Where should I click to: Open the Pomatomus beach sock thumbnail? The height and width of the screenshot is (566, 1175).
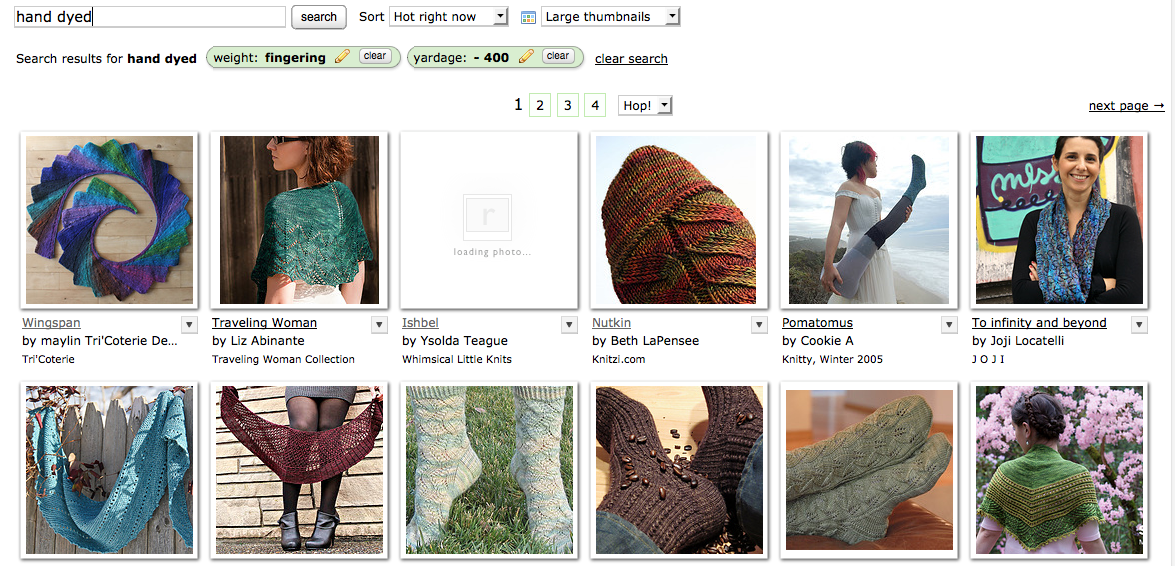tap(869, 220)
